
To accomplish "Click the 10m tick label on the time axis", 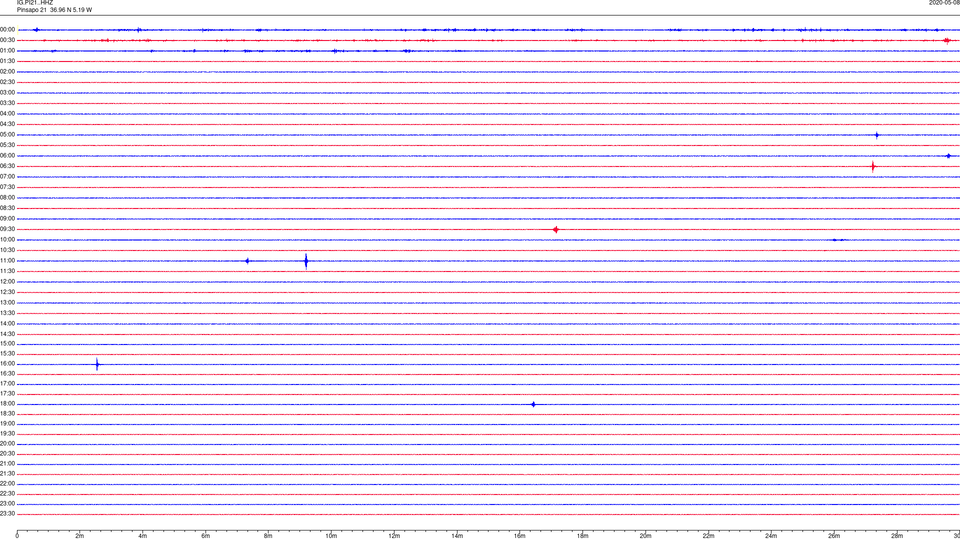I will pos(331,536).
